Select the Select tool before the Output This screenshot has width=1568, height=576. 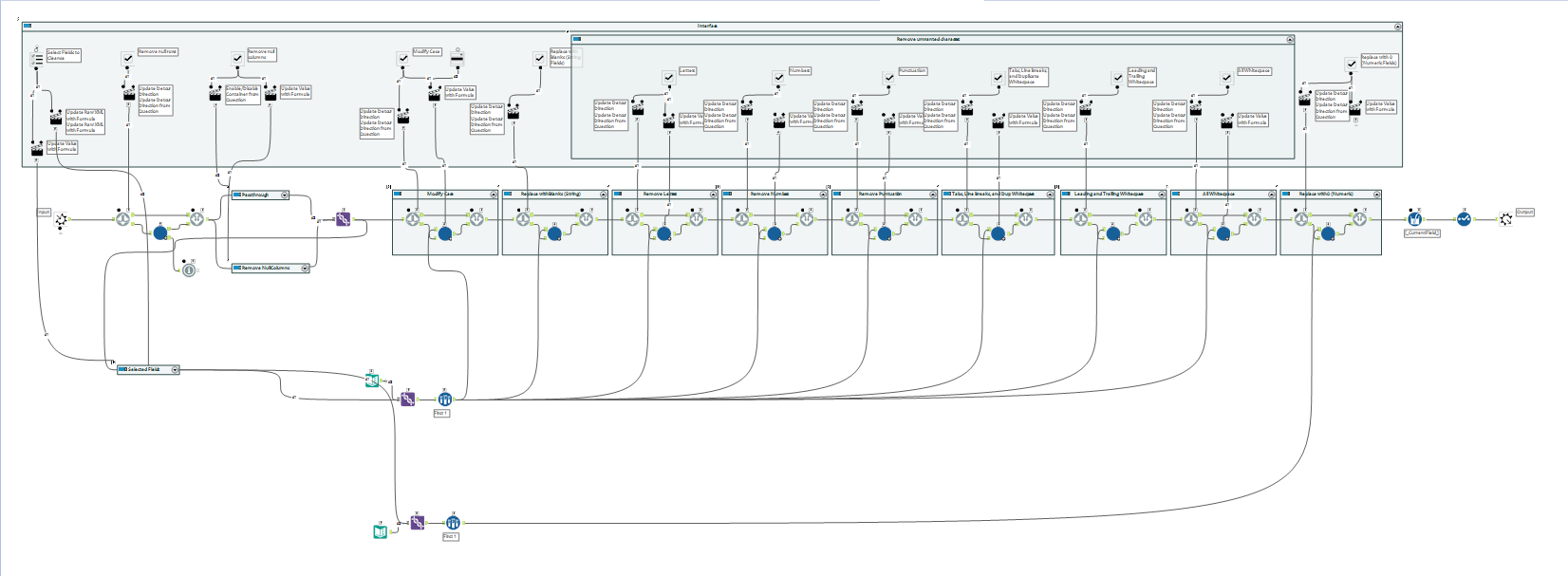(1465, 219)
